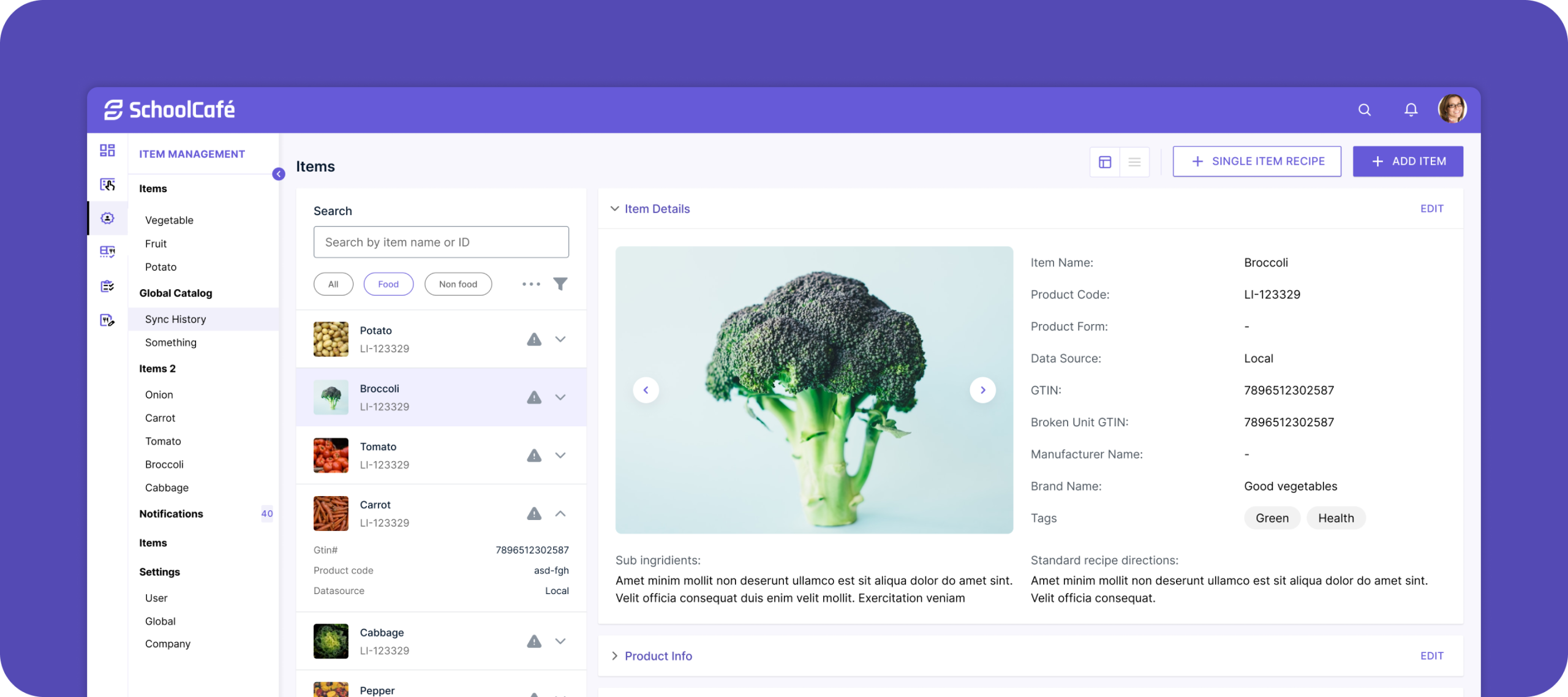Select the Non food filter chip

coord(458,284)
